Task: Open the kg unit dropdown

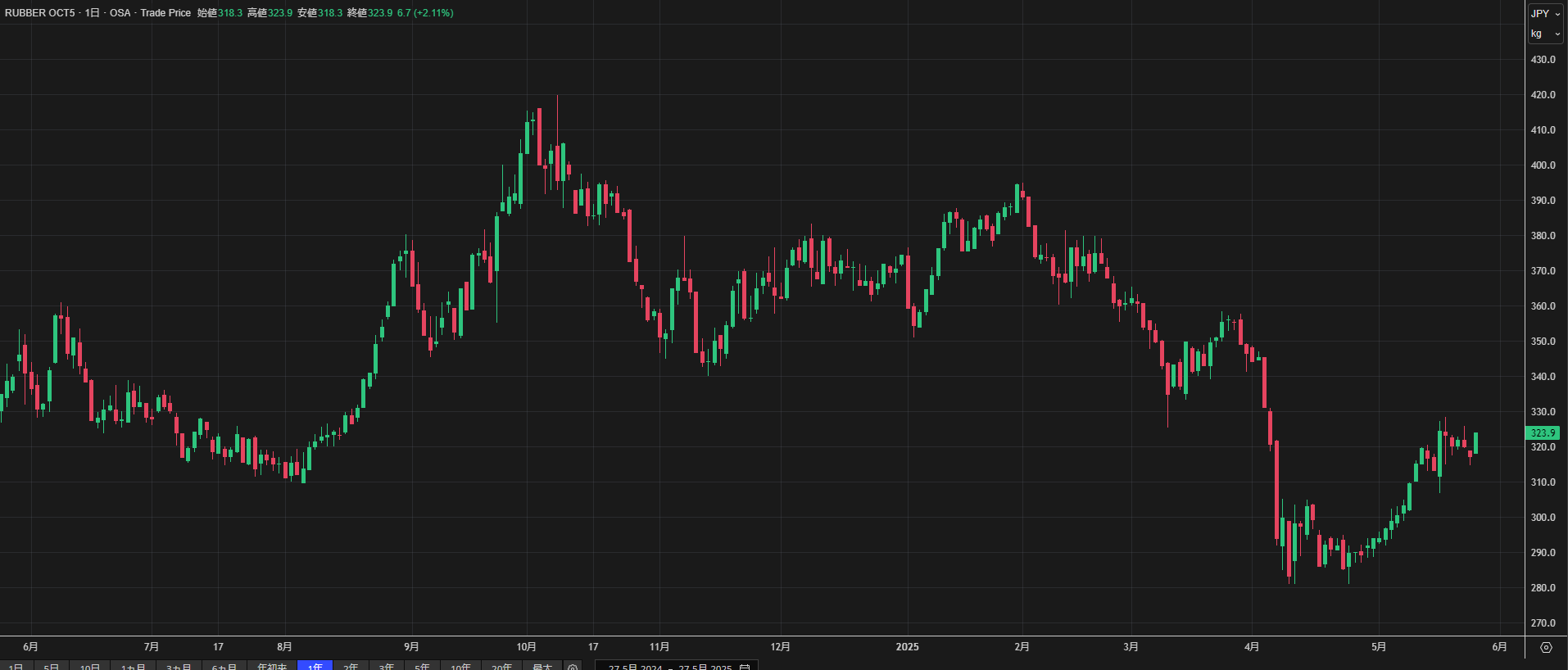Action: click(x=1546, y=34)
